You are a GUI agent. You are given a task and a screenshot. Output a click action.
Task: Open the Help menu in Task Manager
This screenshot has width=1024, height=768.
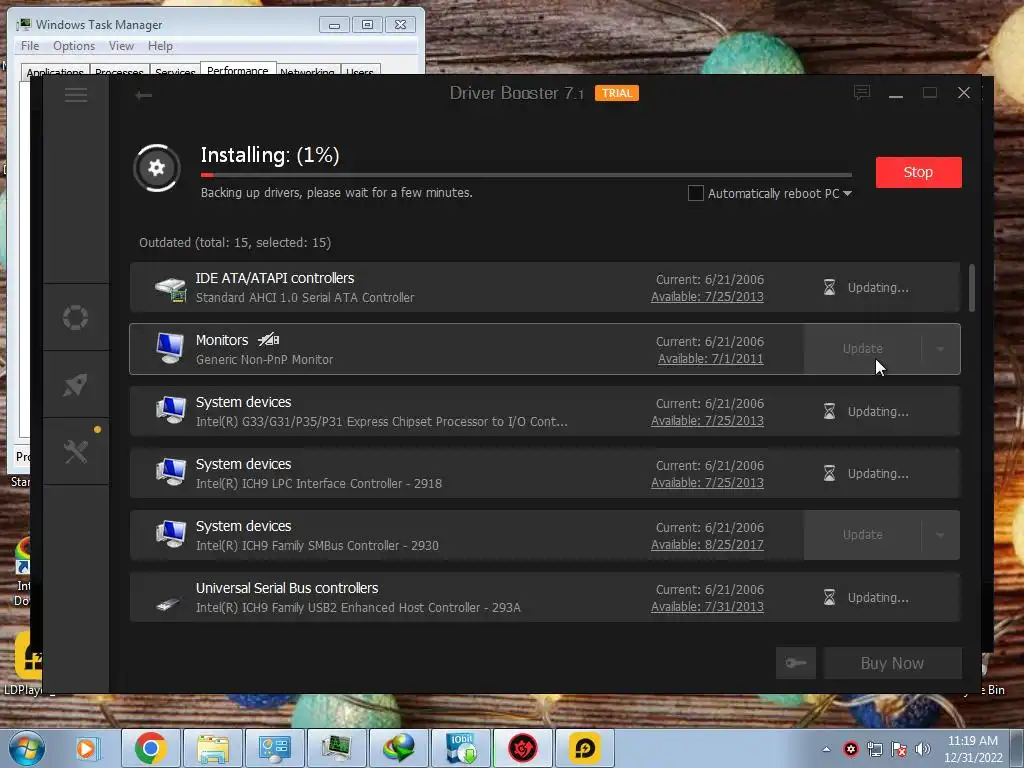click(x=160, y=46)
